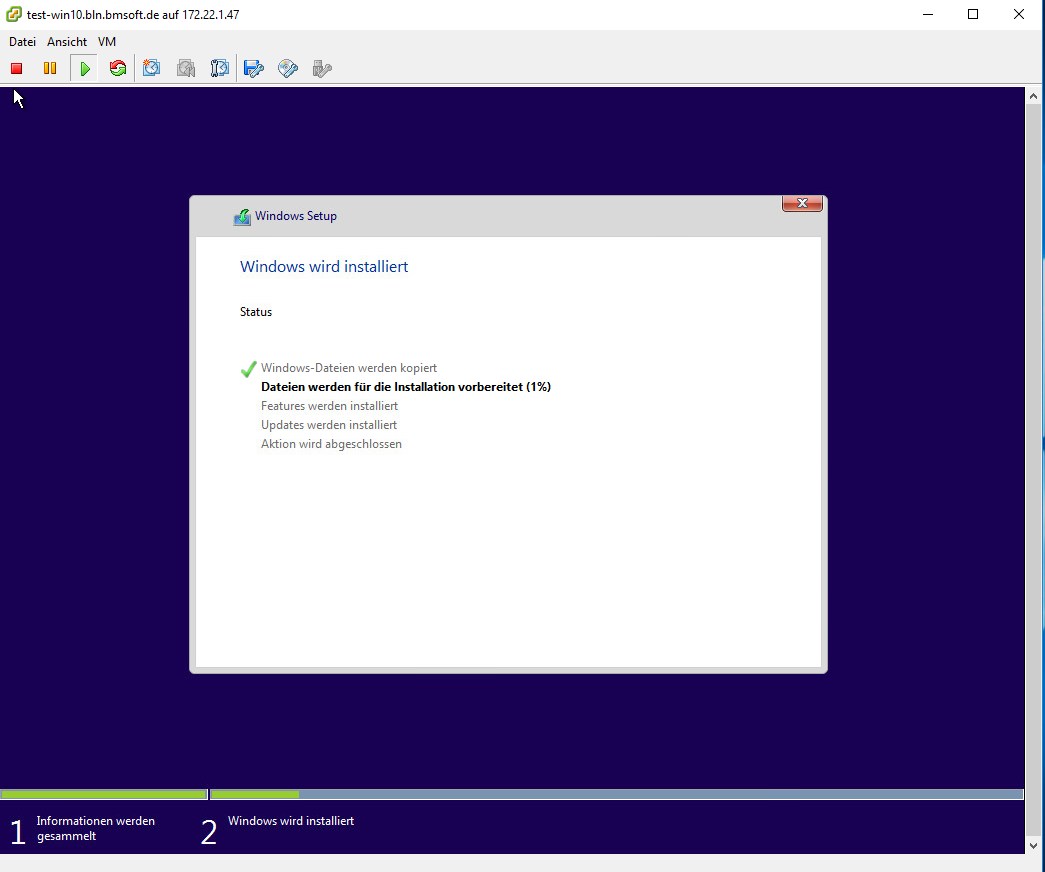Click the scrollbar down arrow
The image size is (1045, 872).
pyautogui.click(x=1033, y=845)
